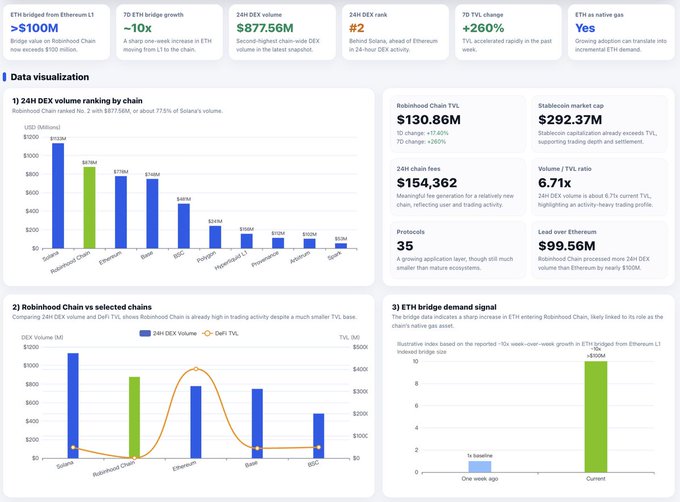Click "2) Robinhood Chain vs selected chains" title
This screenshot has width=680, height=502.
coord(82,307)
